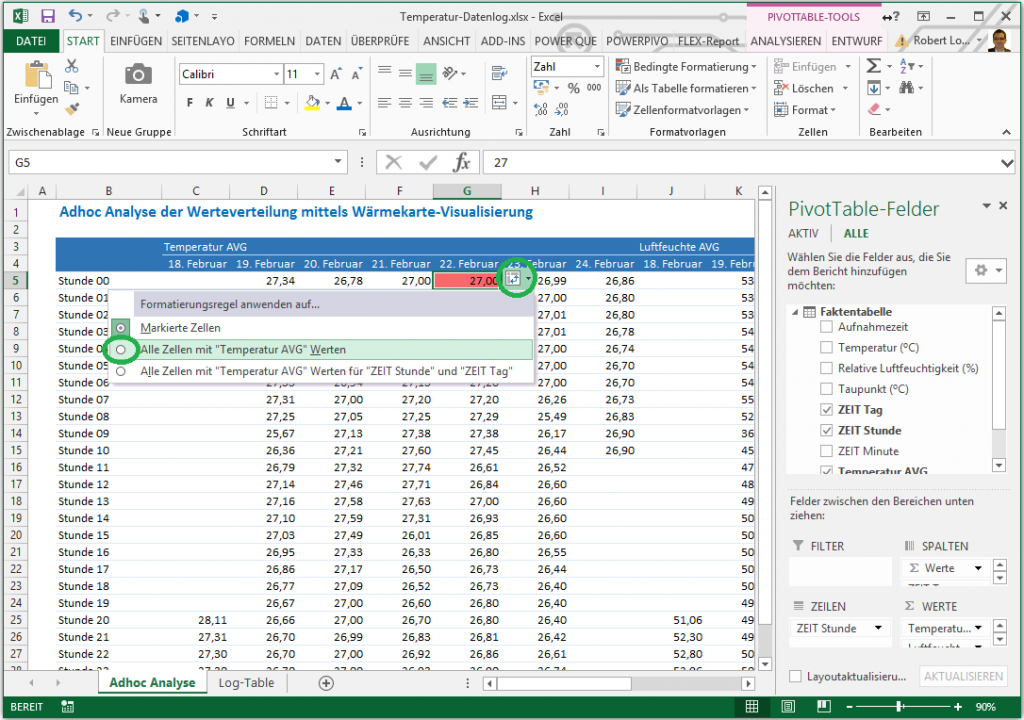This screenshot has width=1024, height=720.
Task: Check the 'Taupunkt (°C)' field checkbox
Action: click(x=826, y=389)
